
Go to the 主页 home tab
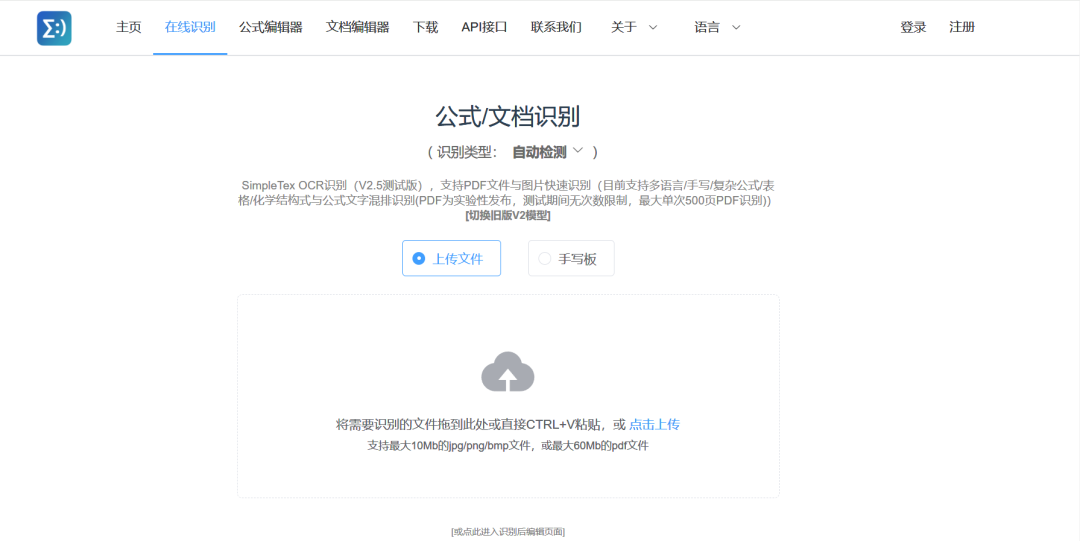[x=129, y=27]
